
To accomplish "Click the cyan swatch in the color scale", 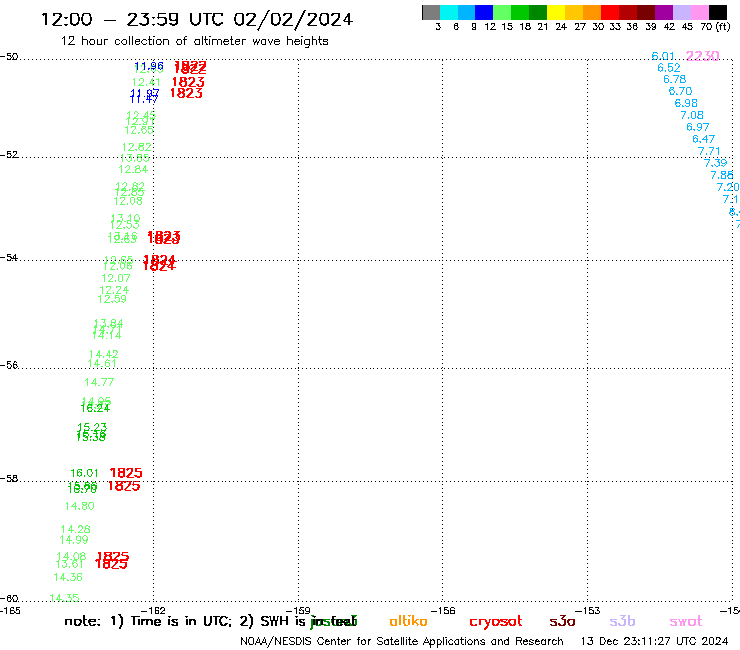I will click(449, 12).
